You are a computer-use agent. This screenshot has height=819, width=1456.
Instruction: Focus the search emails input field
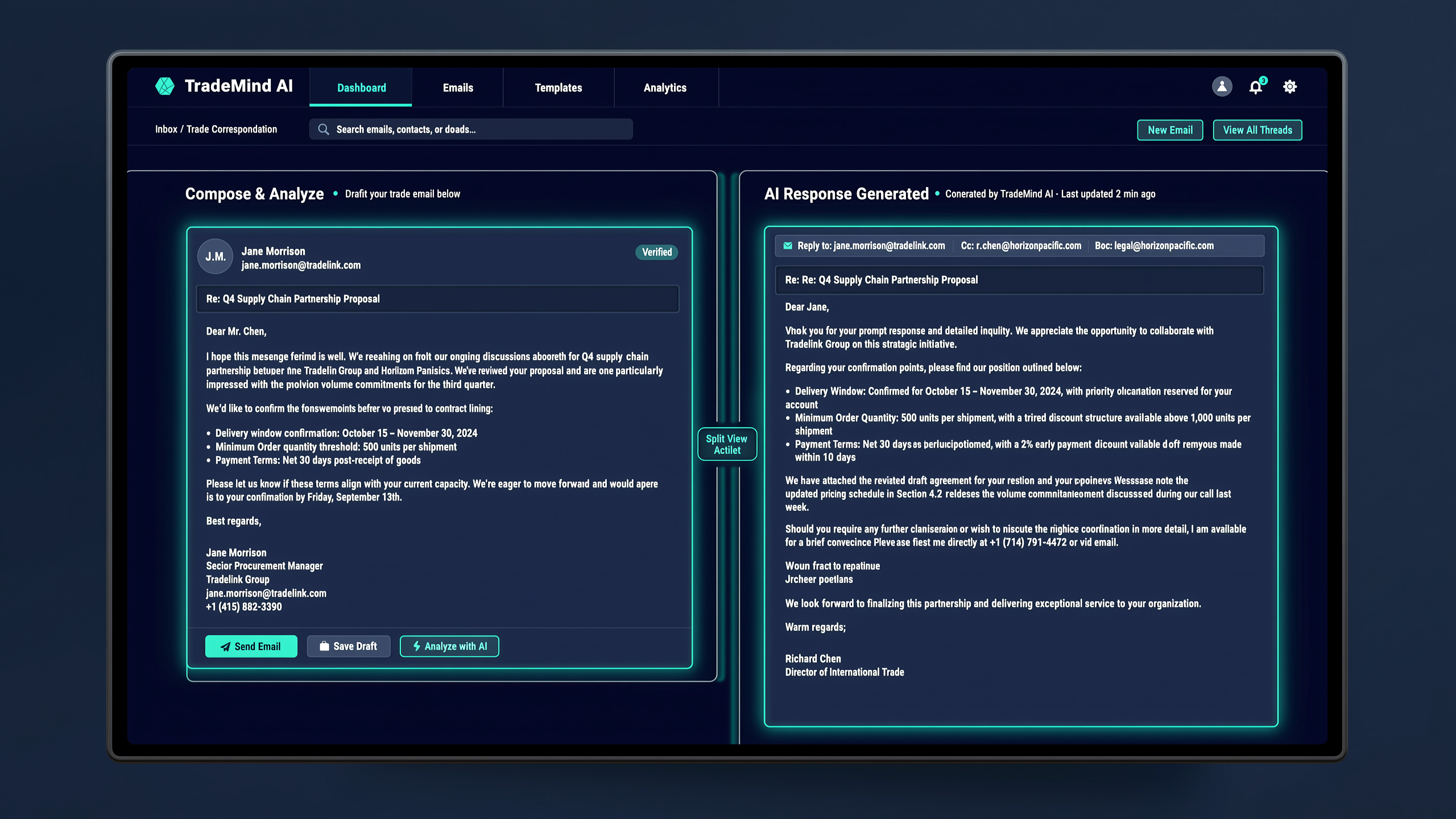[x=471, y=129]
